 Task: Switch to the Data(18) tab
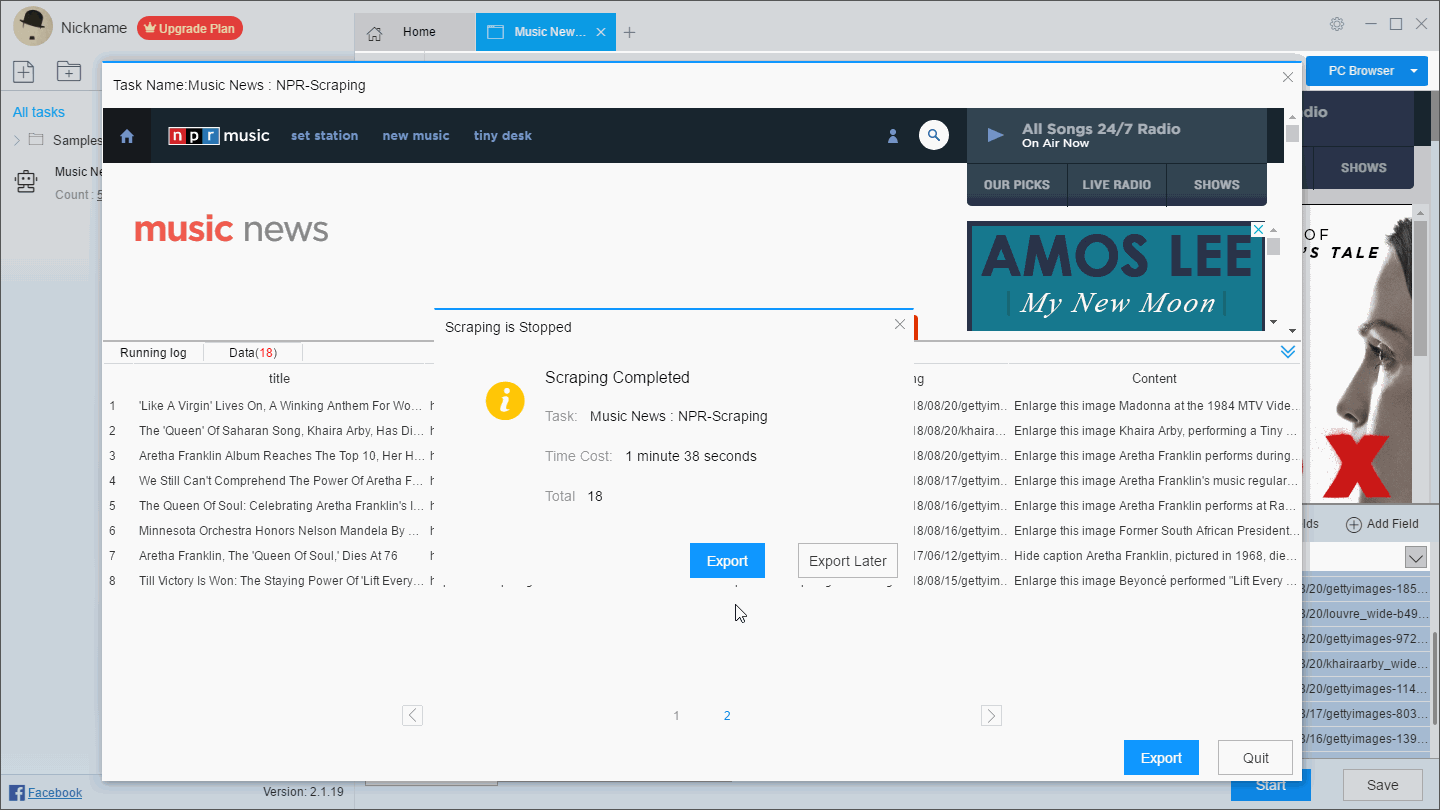pyautogui.click(x=253, y=353)
